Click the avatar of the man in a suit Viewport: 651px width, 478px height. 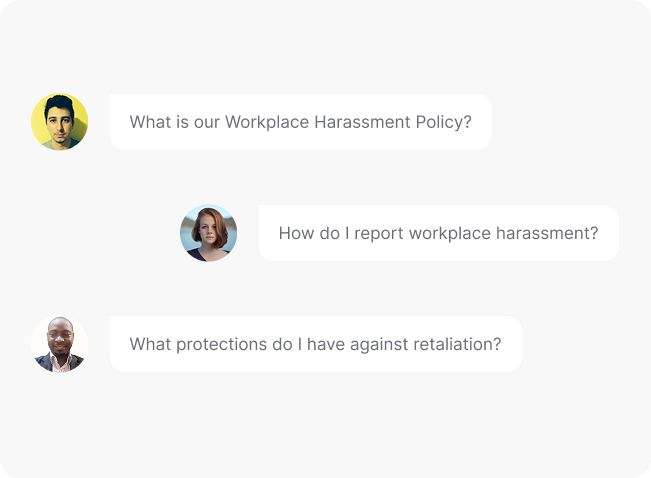(59, 344)
